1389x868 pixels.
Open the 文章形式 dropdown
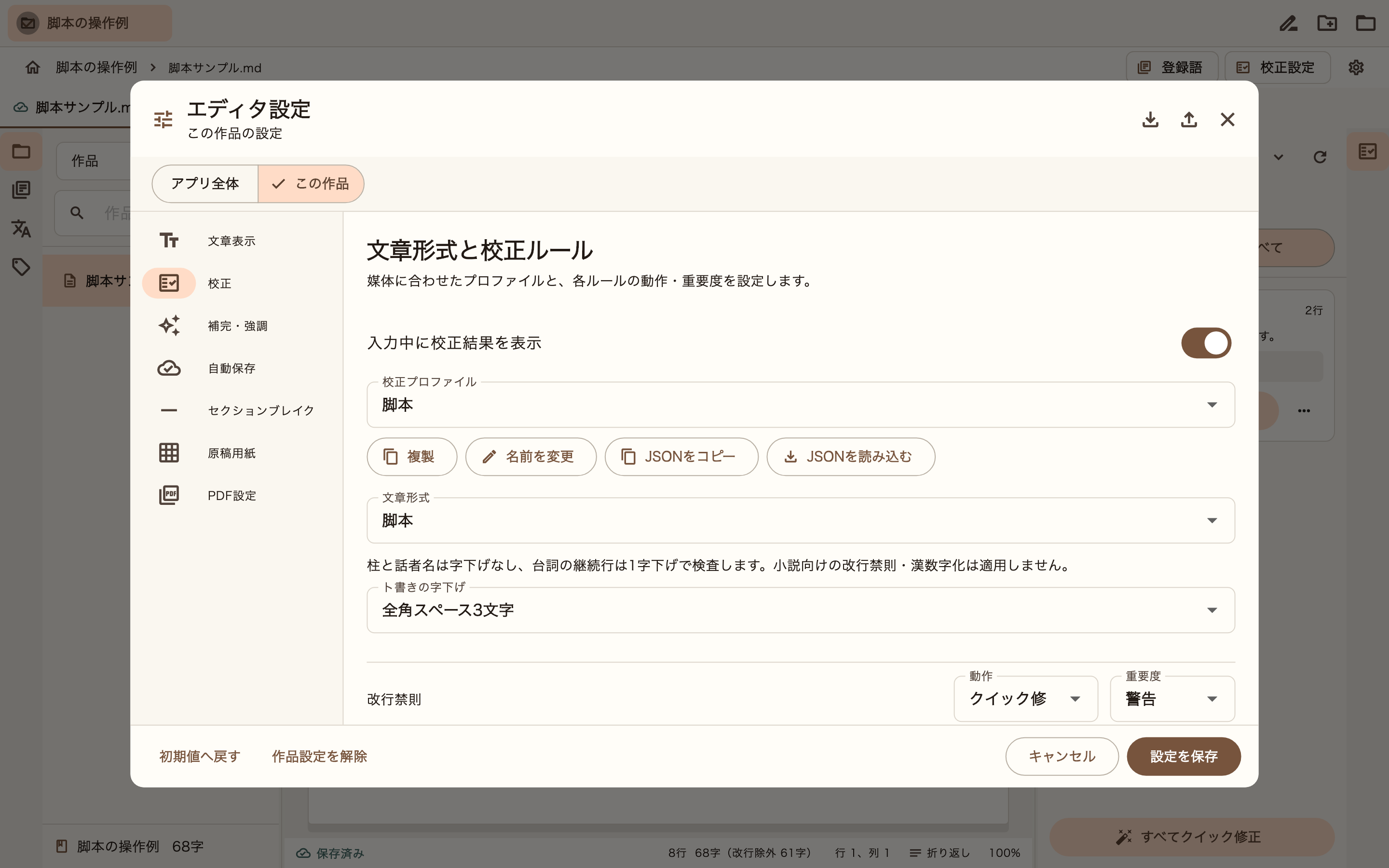(801, 520)
